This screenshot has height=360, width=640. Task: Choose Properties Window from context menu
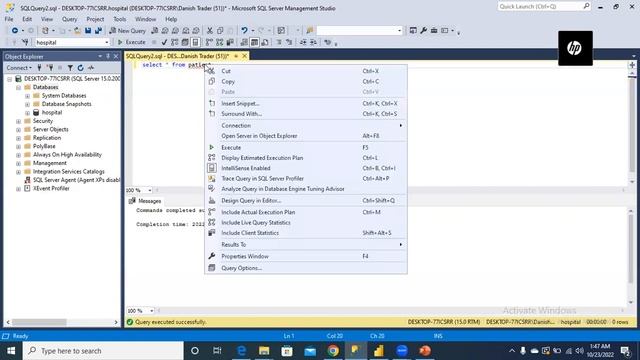306,256
